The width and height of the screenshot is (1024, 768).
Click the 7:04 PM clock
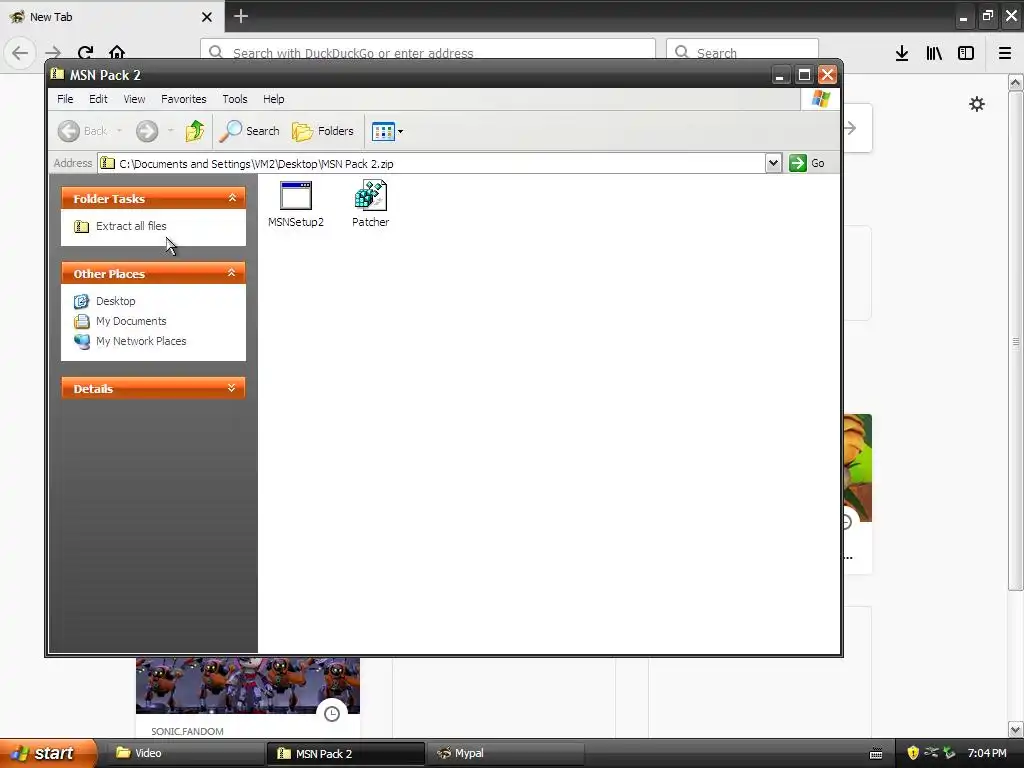coord(987,753)
